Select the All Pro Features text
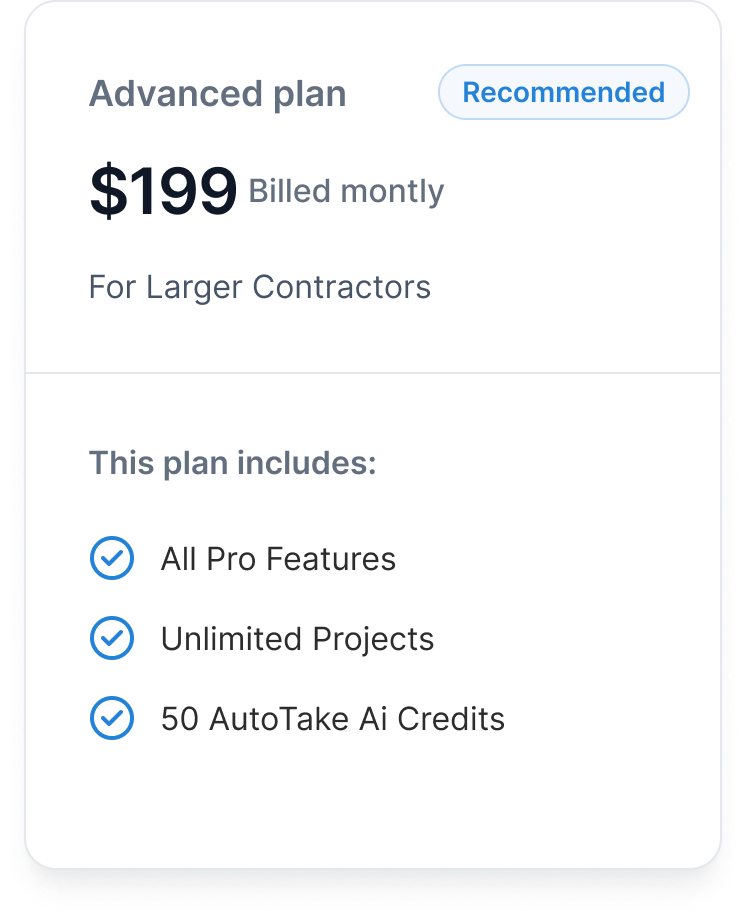Image resolution: width=746 pixels, height=918 pixels. click(278, 559)
